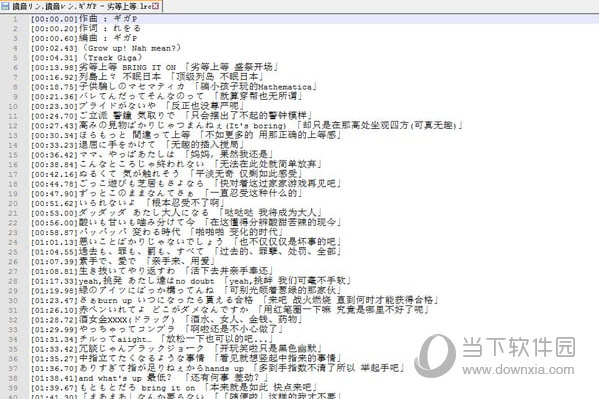
Task: Click the line with timestamp [00:47.90]
Action: (x=167, y=193)
